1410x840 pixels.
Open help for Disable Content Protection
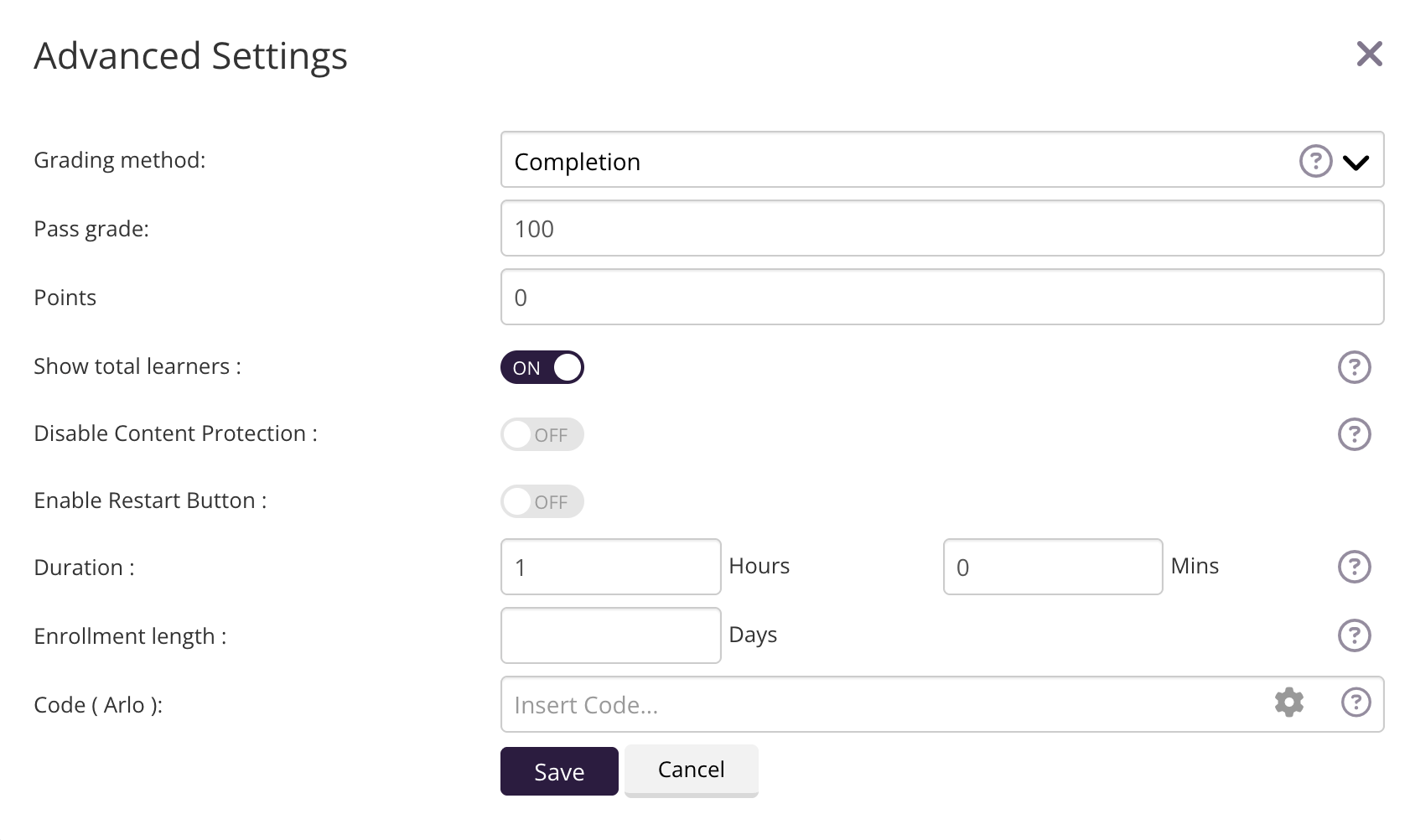pos(1354,434)
